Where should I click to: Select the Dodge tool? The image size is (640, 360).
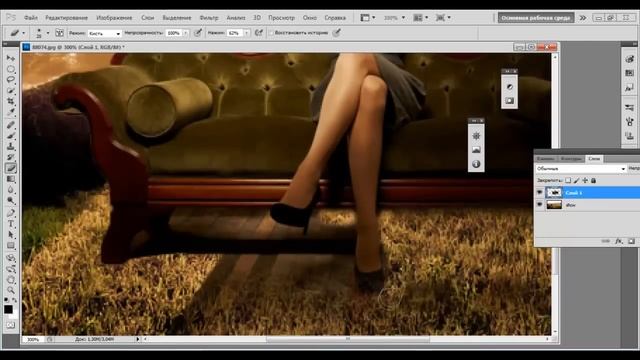11,200
